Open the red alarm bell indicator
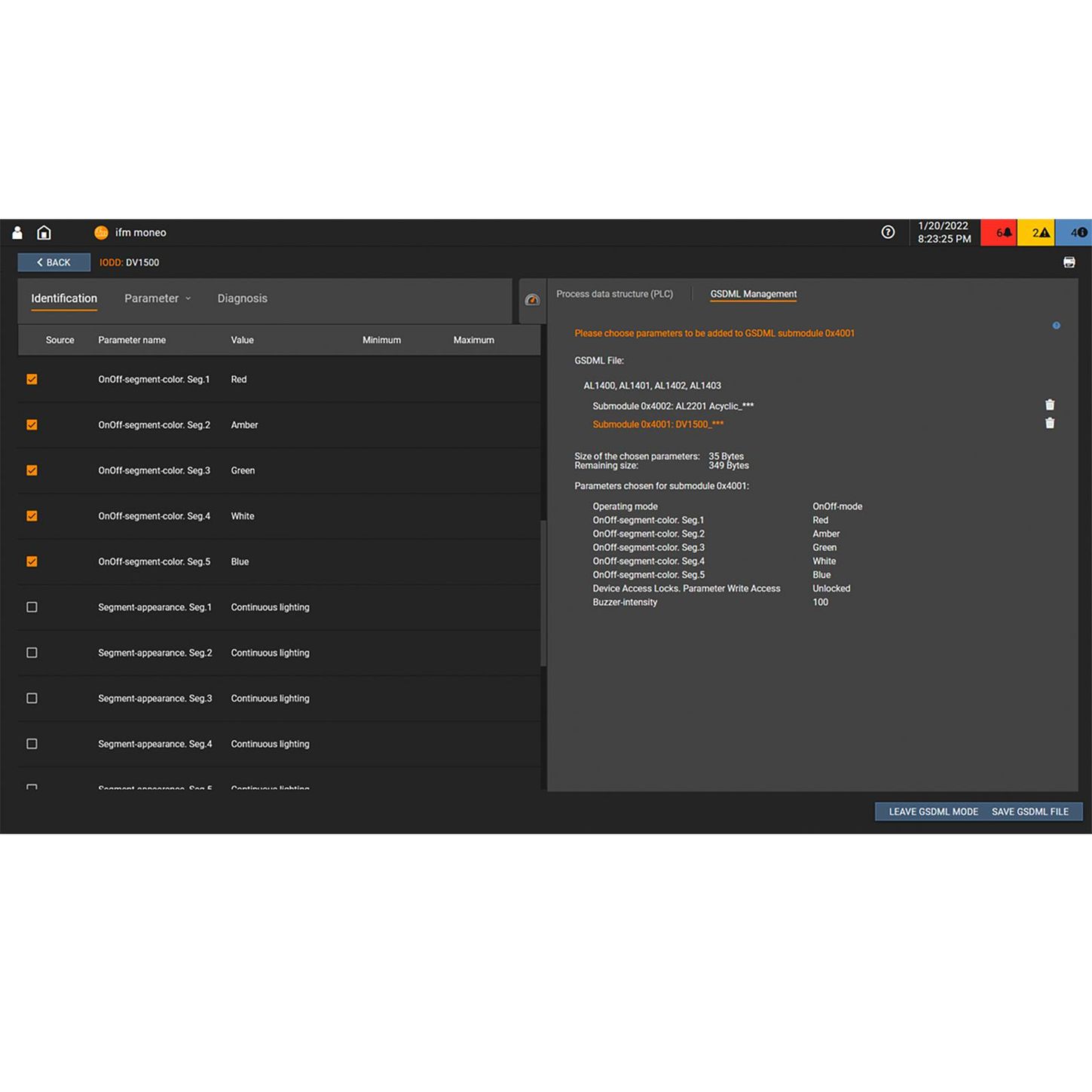The width and height of the screenshot is (1092, 1092). click(999, 233)
